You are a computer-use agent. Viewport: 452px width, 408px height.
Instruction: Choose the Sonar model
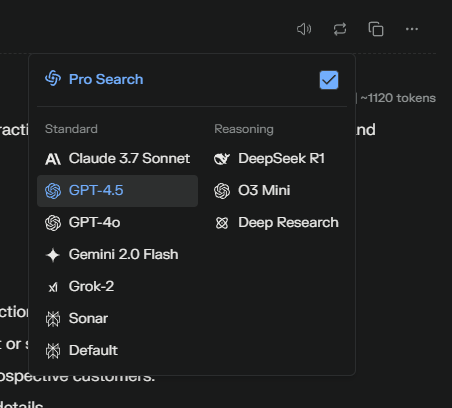[x=117, y=319]
